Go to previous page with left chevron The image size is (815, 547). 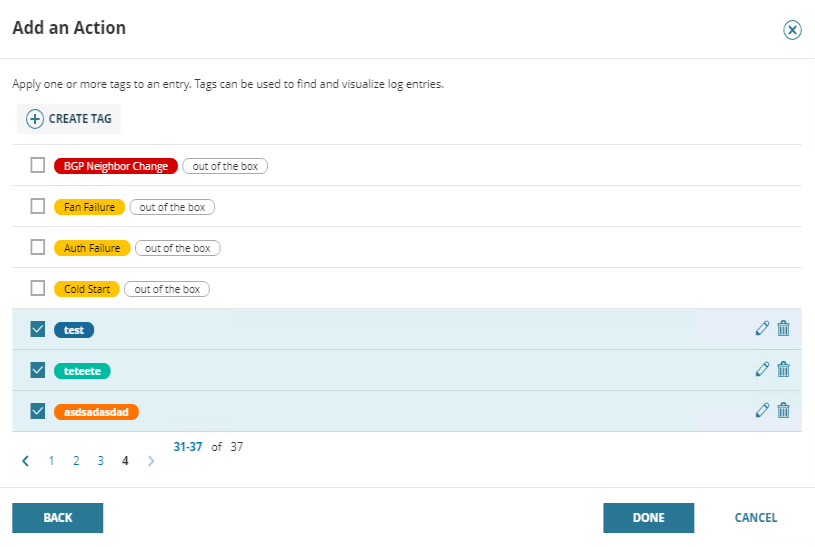coord(25,461)
